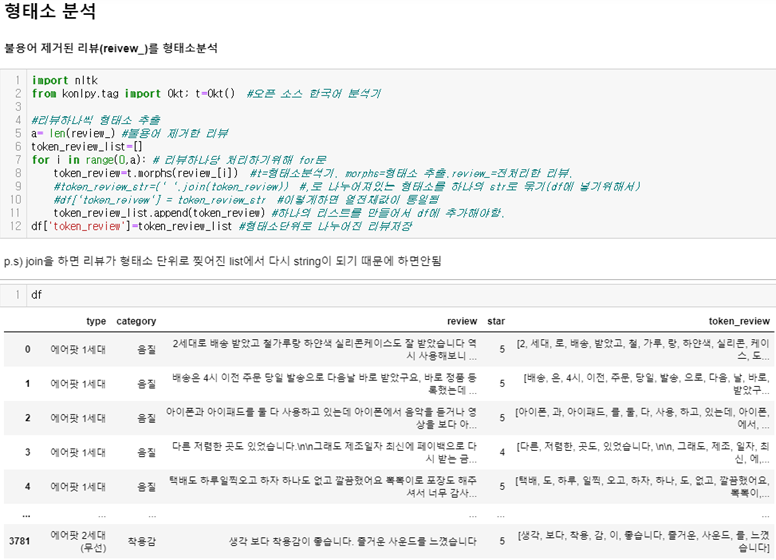Click the review starting '배송은 4시 이전 주문'
Screen dimensions: 776x560
click(x=324, y=383)
